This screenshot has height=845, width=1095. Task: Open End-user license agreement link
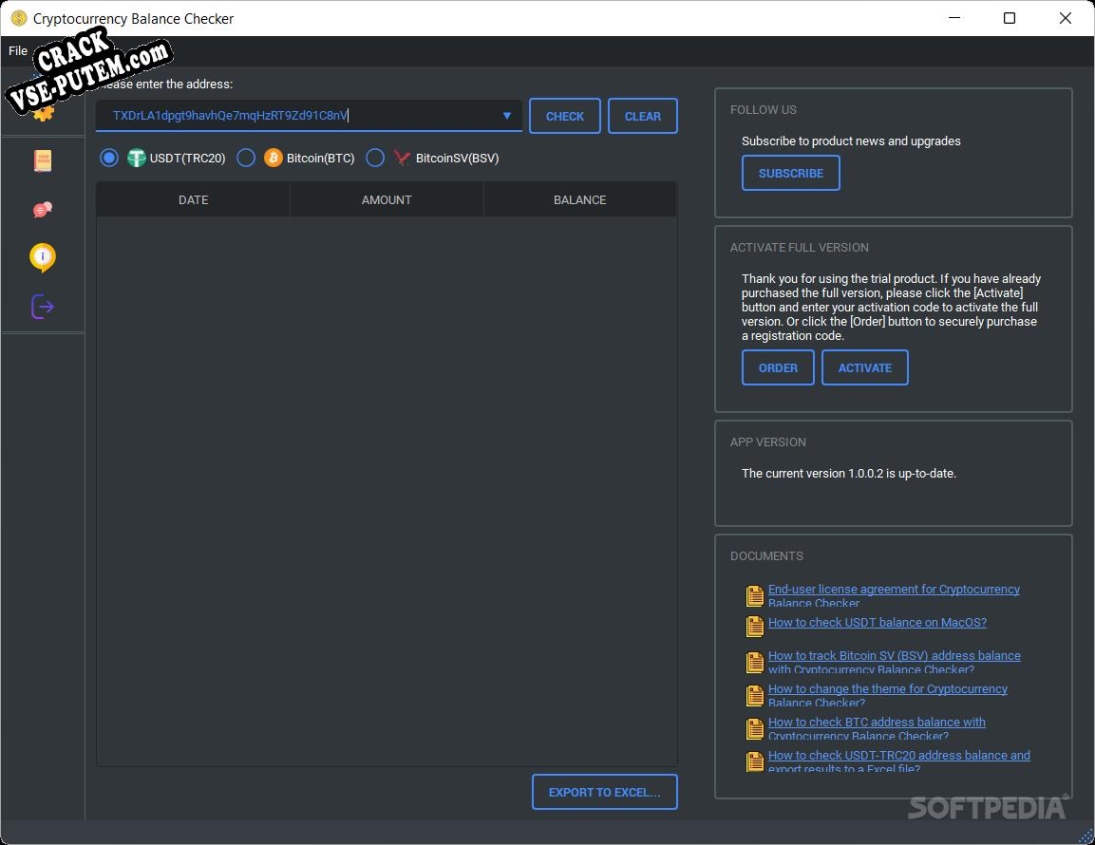click(893, 596)
